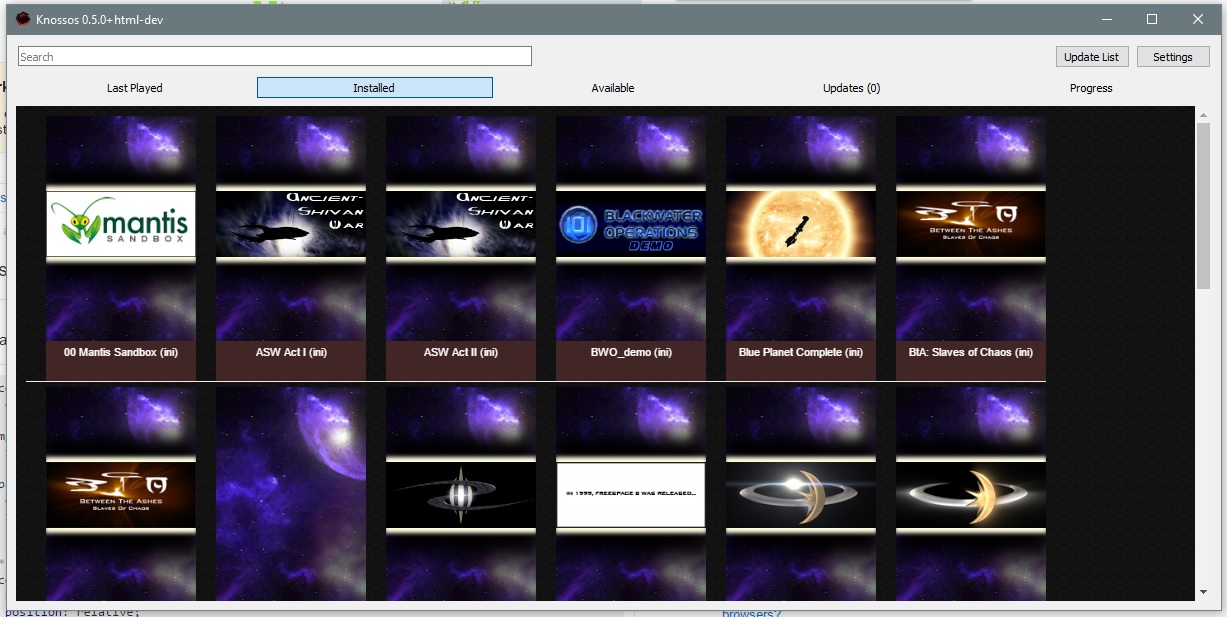Open the Settings button
This screenshot has height=617, width=1227.
(1173, 57)
